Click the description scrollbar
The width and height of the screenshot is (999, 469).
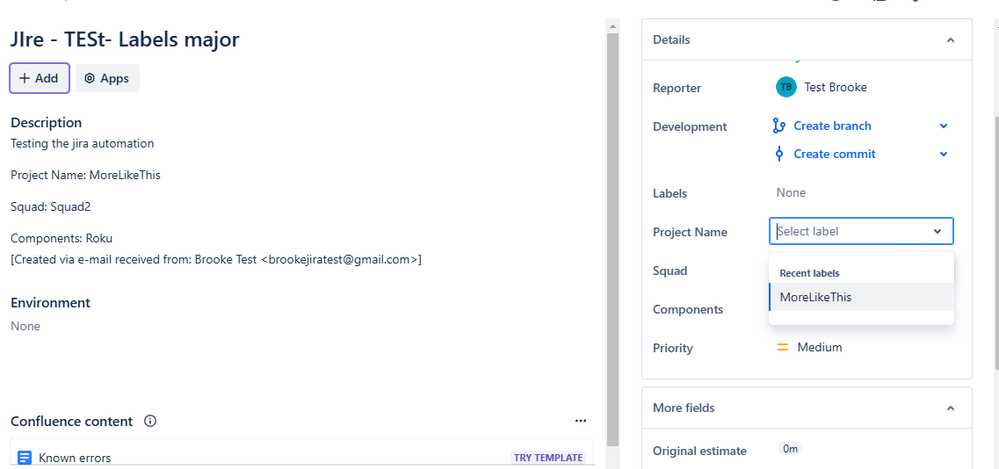coord(612,239)
